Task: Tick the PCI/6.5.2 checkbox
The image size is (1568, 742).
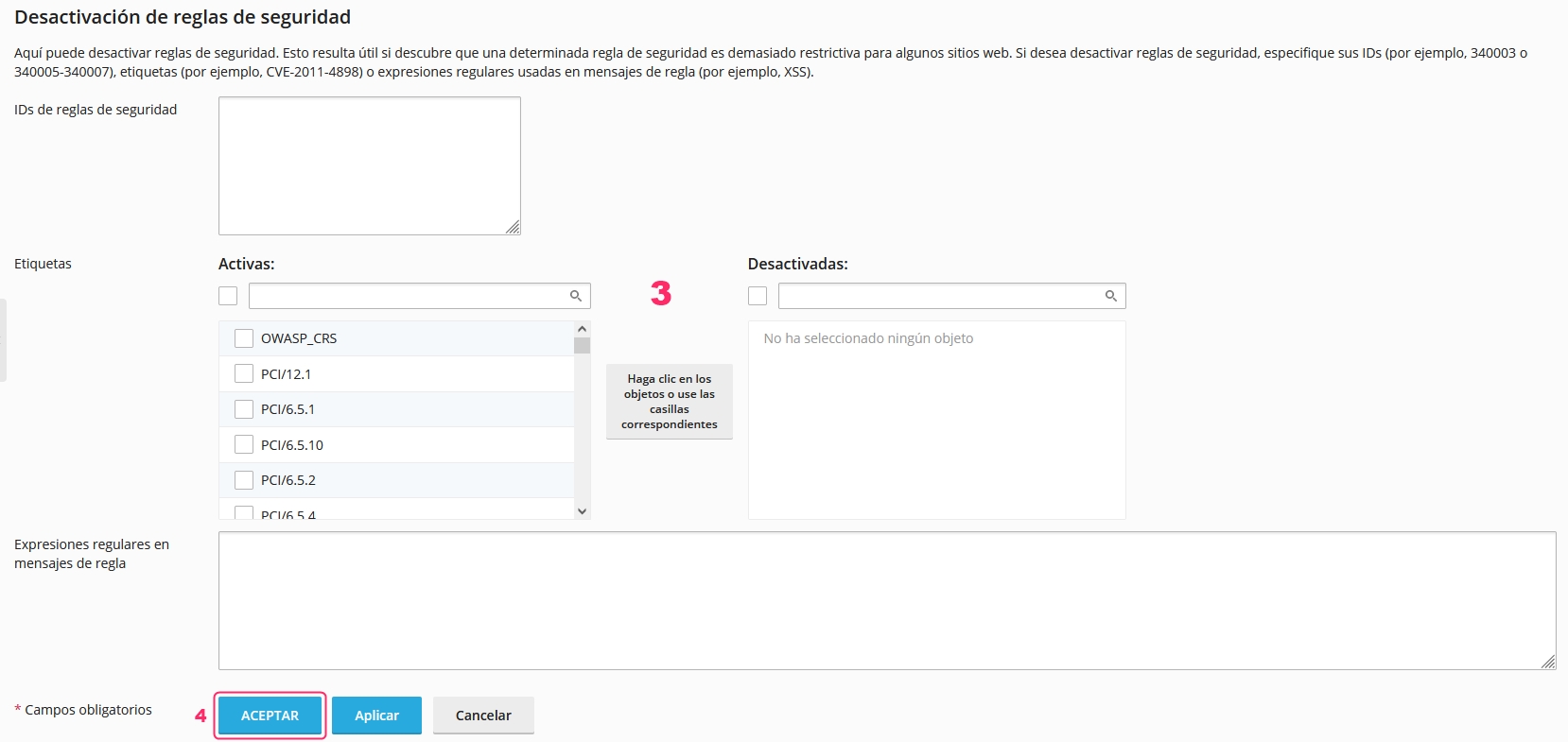Action: pos(244,480)
